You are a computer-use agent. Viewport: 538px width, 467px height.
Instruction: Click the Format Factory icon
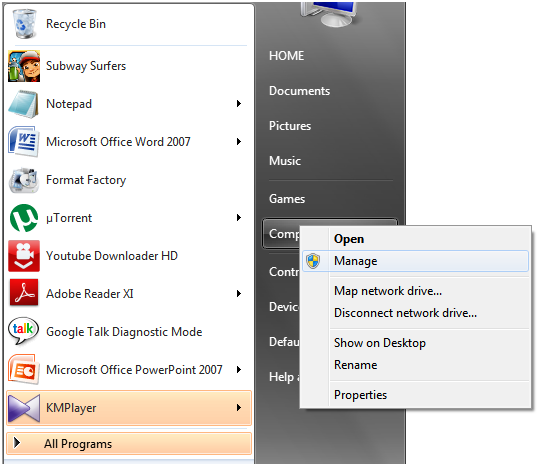[23, 180]
